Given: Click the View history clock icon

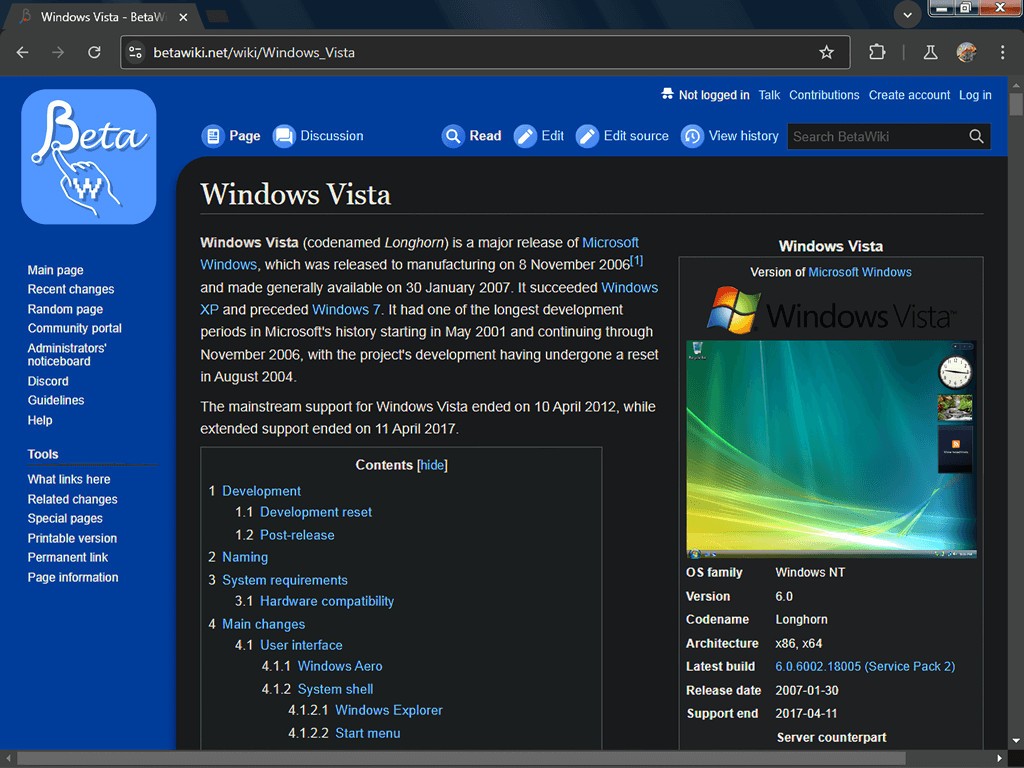Looking at the screenshot, I should (692, 136).
